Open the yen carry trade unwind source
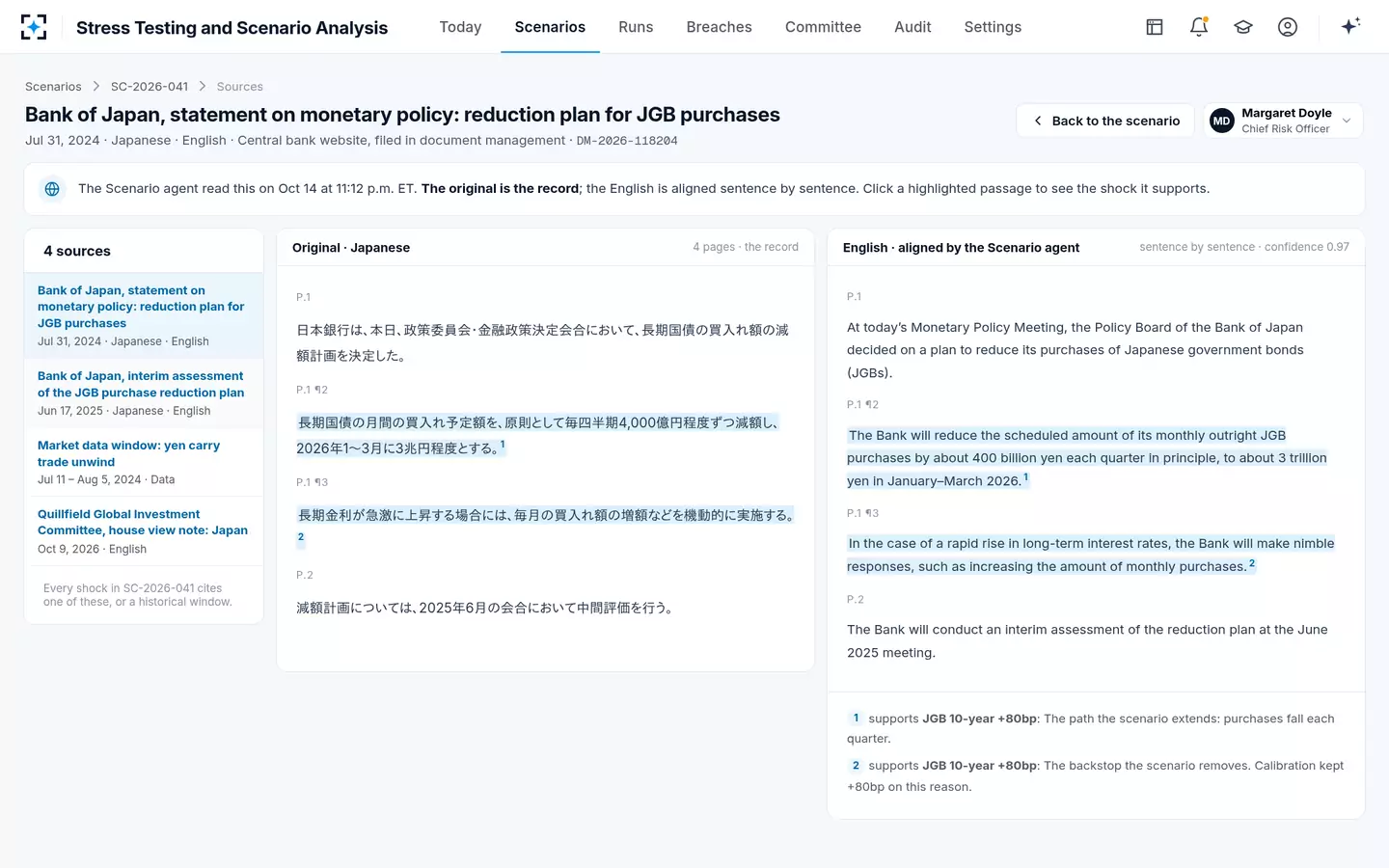 144,462
